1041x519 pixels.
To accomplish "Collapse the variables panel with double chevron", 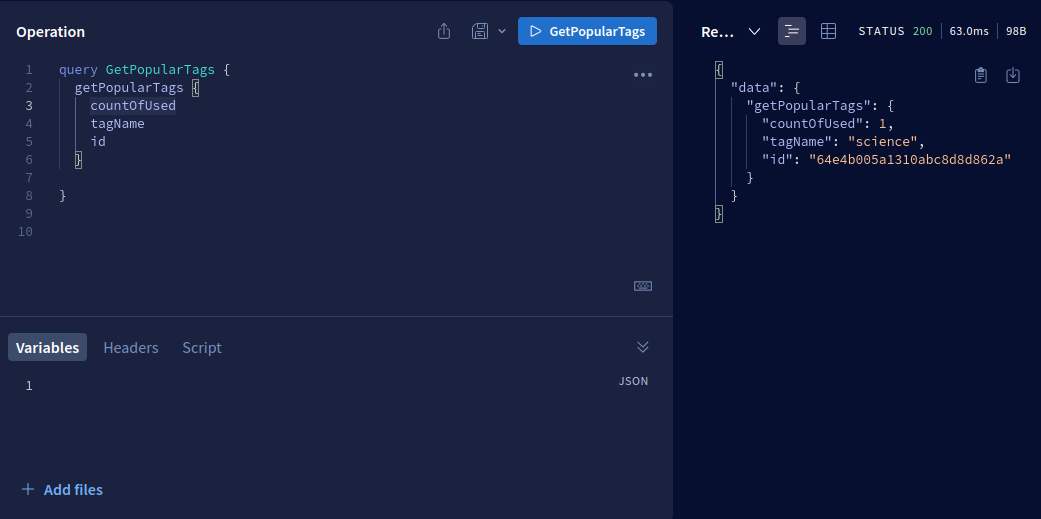I will tap(643, 346).
